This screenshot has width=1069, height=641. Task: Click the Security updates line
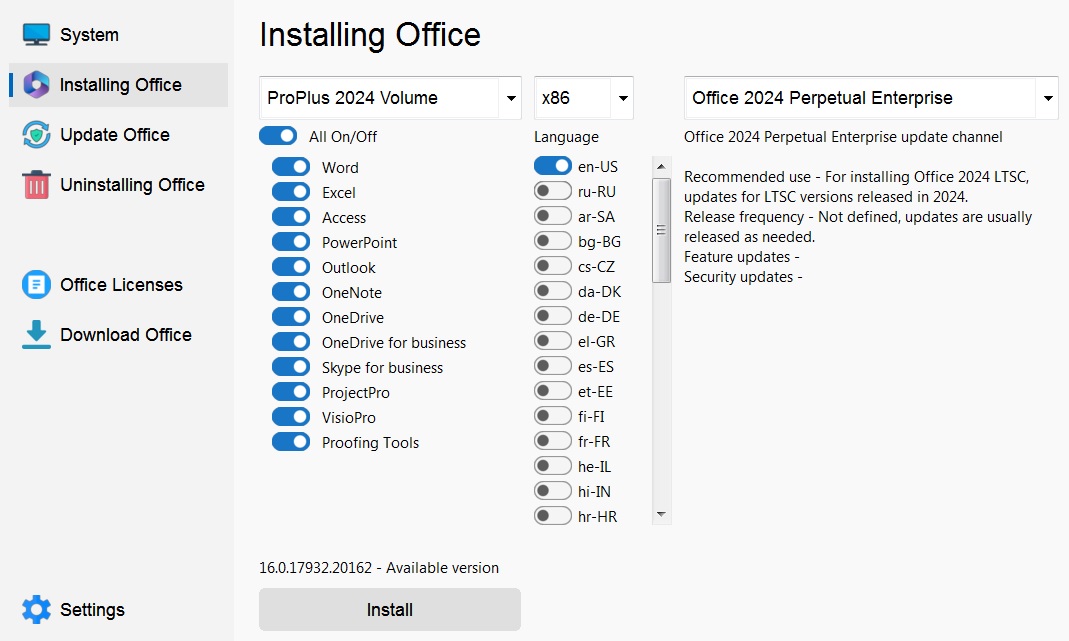[743, 277]
